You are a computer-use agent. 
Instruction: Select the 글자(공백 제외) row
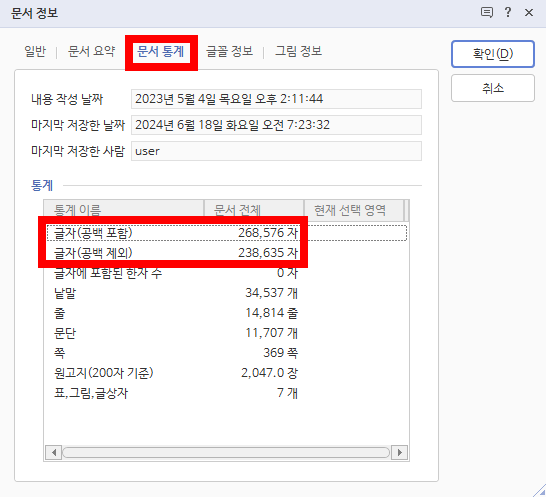227,253
